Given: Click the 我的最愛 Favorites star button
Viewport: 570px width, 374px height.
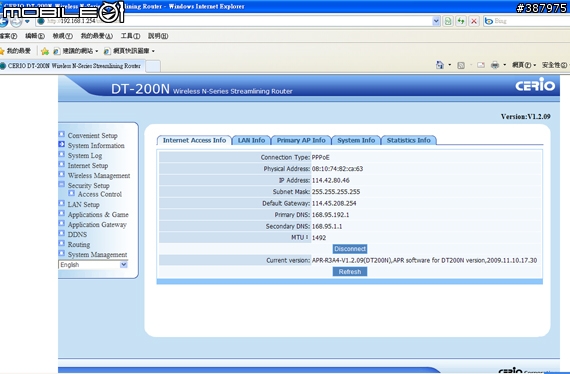Looking at the screenshot, I should coord(15,51).
